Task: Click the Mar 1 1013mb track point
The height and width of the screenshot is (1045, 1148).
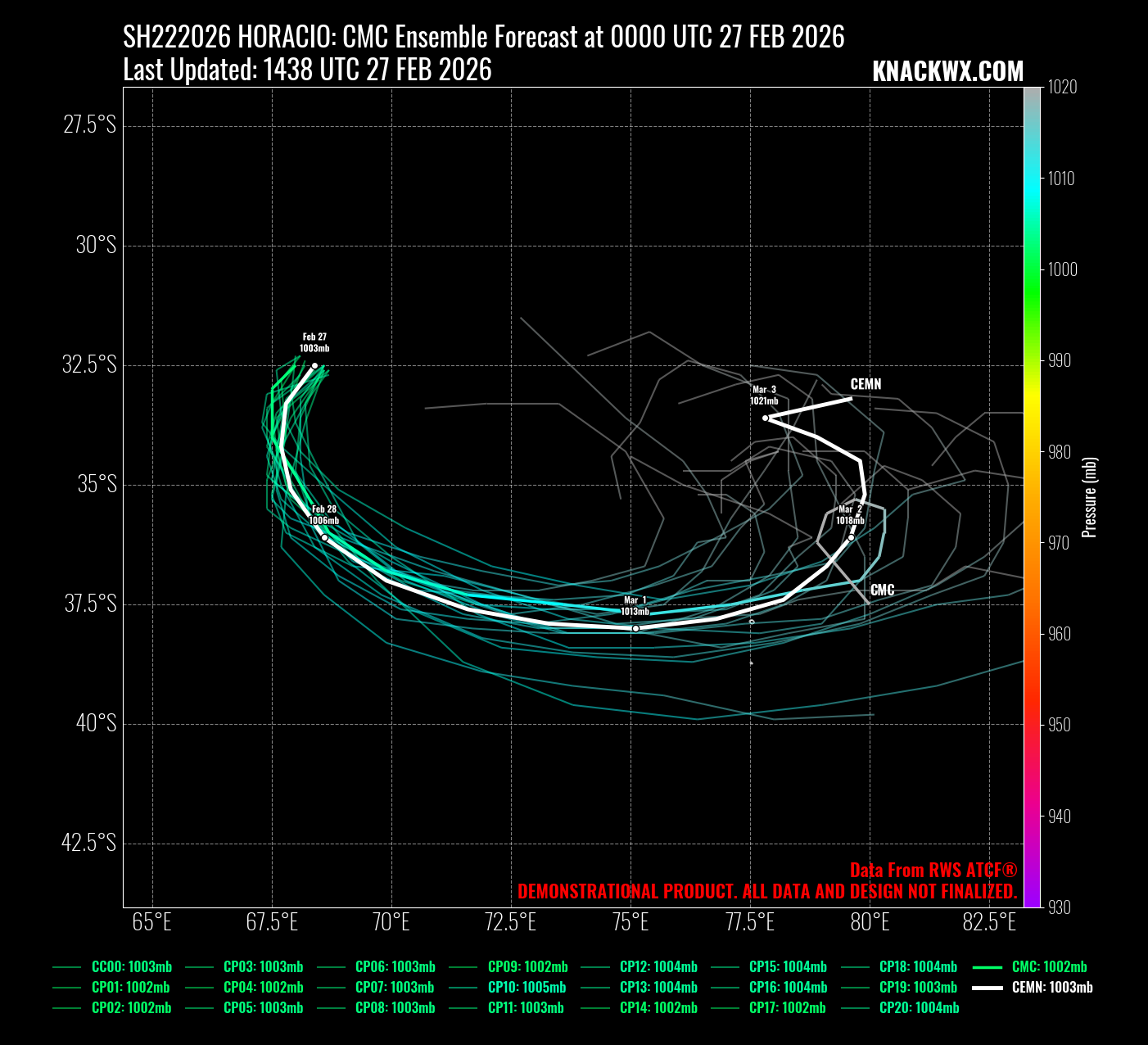Action: click(635, 628)
